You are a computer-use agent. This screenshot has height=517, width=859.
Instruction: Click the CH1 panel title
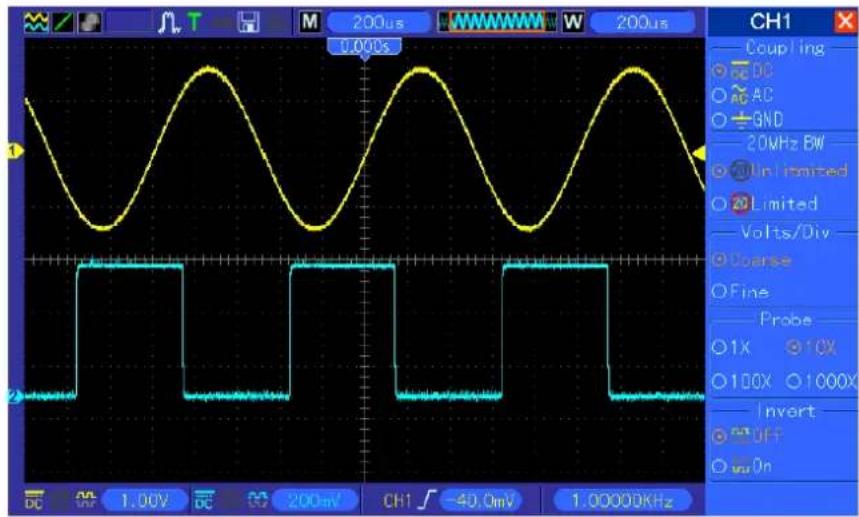(x=770, y=22)
